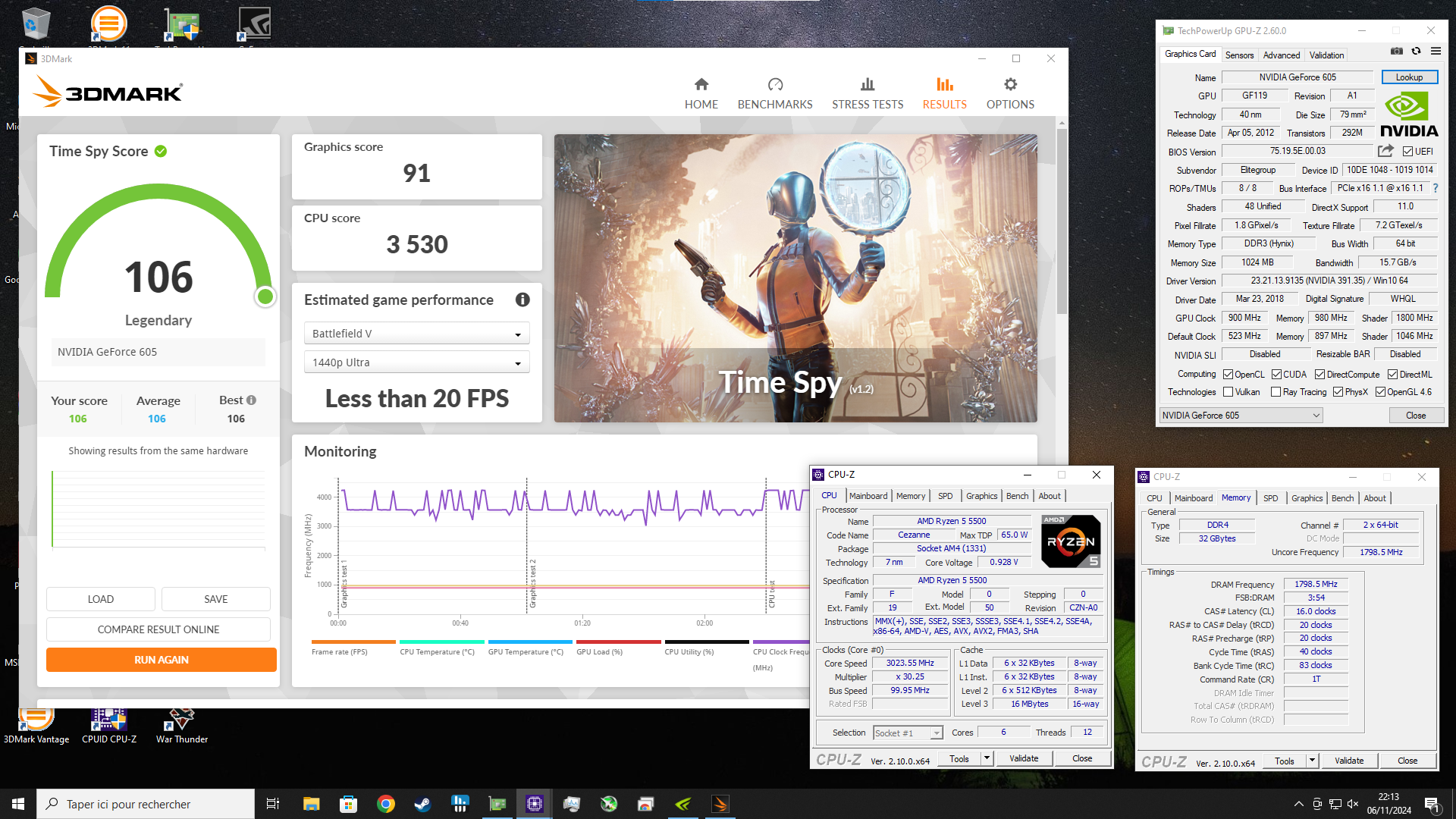Open 1440p Ultra resolution dropdown

tap(416, 362)
